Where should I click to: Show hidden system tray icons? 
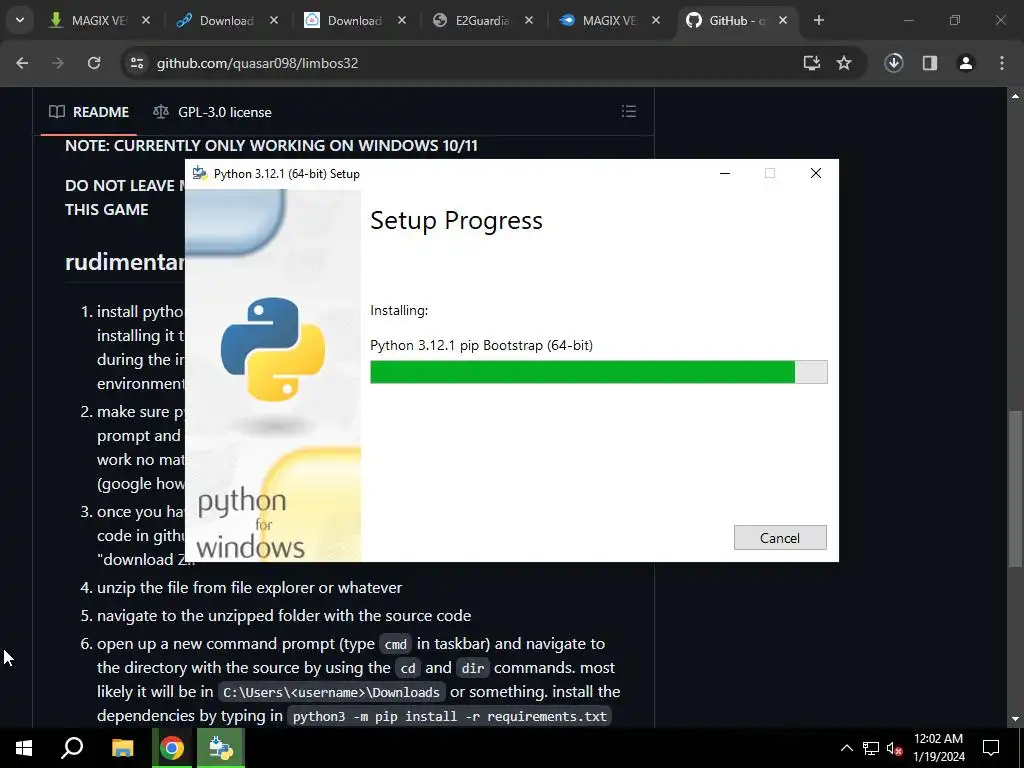[846, 748]
